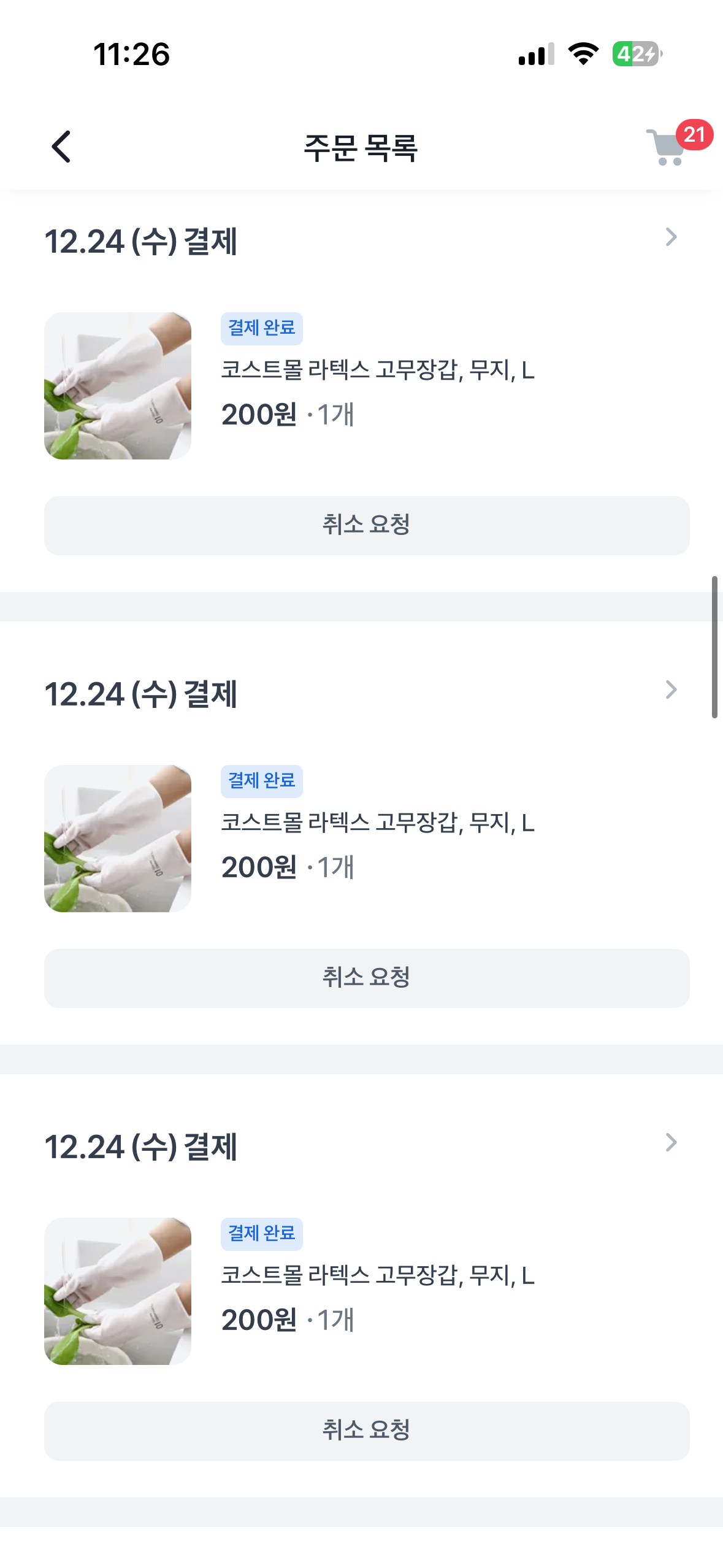
Task: Click the vertical scrollbar handle
Action: pyautogui.click(x=714, y=647)
